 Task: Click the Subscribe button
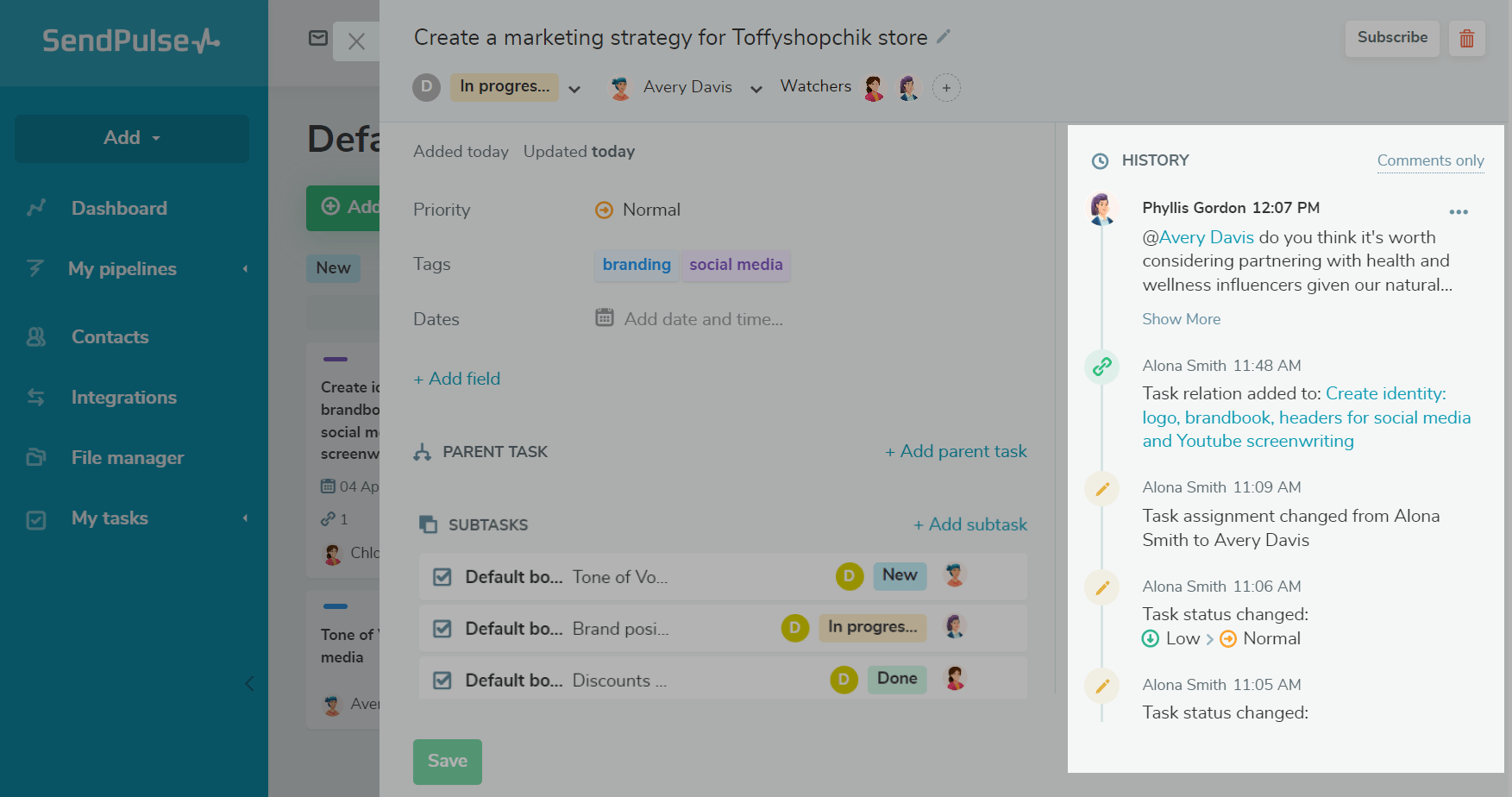[1391, 38]
